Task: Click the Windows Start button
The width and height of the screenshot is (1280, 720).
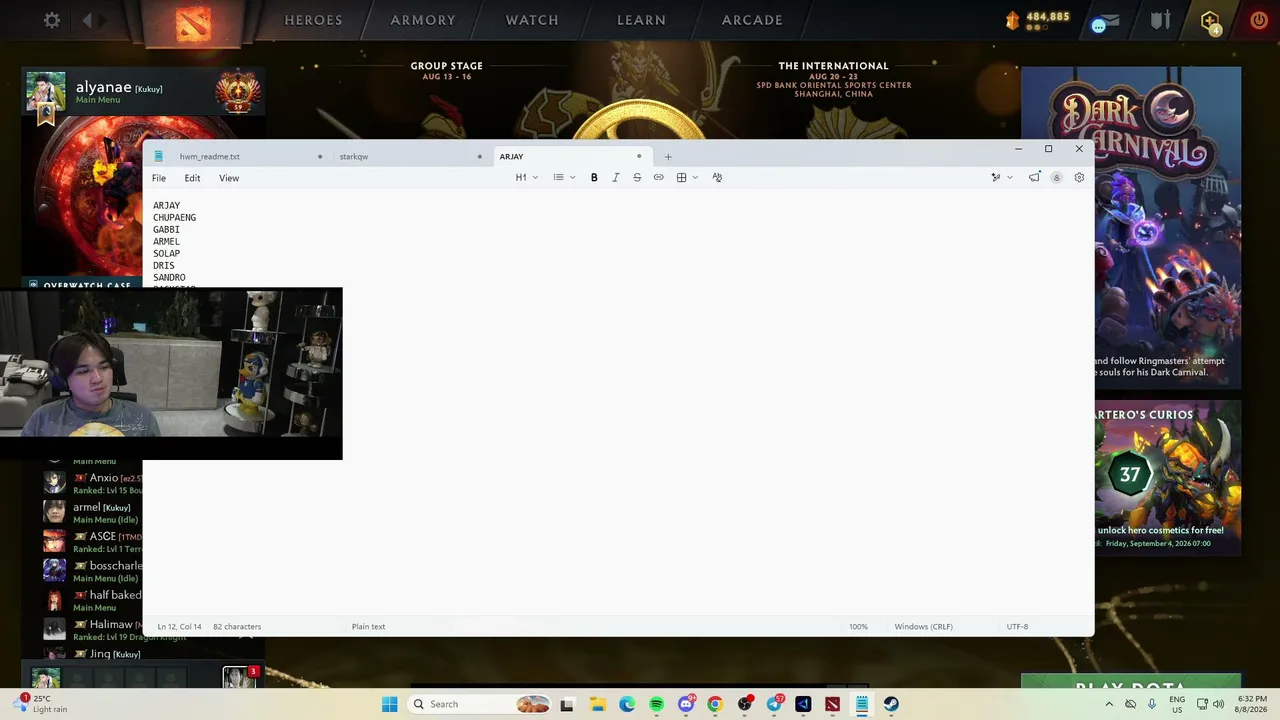Action: tap(389, 704)
